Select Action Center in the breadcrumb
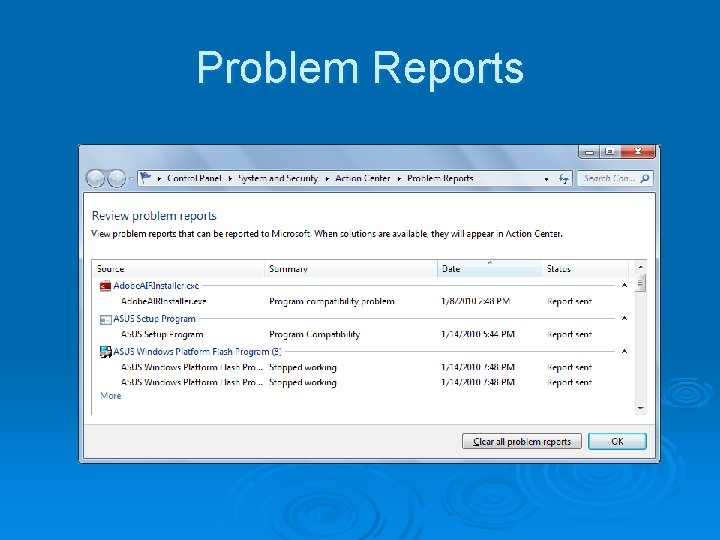The image size is (720, 540). [363, 178]
